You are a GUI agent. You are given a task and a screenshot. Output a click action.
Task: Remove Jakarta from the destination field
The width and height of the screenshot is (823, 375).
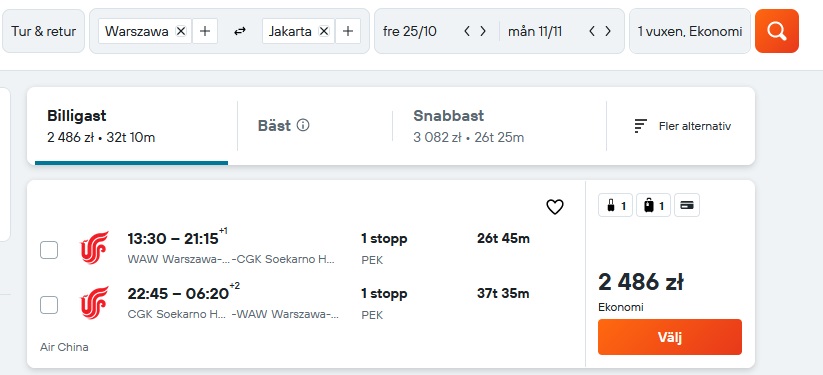tap(324, 32)
